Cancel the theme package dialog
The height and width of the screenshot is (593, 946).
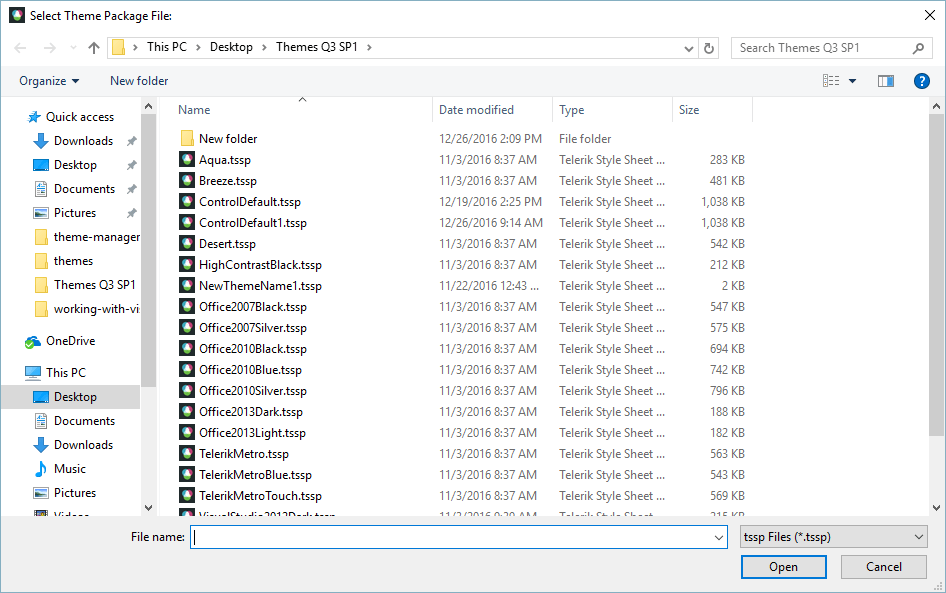tap(883, 566)
